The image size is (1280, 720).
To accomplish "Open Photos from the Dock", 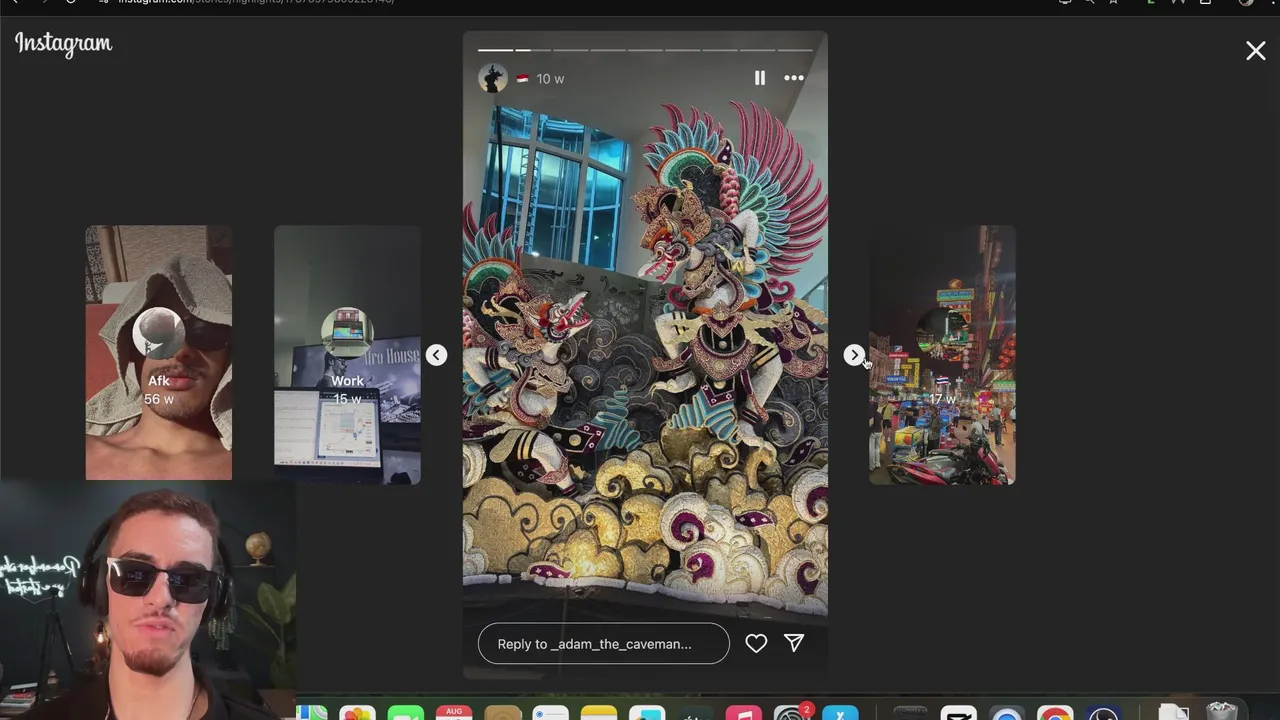I will coord(357,713).
